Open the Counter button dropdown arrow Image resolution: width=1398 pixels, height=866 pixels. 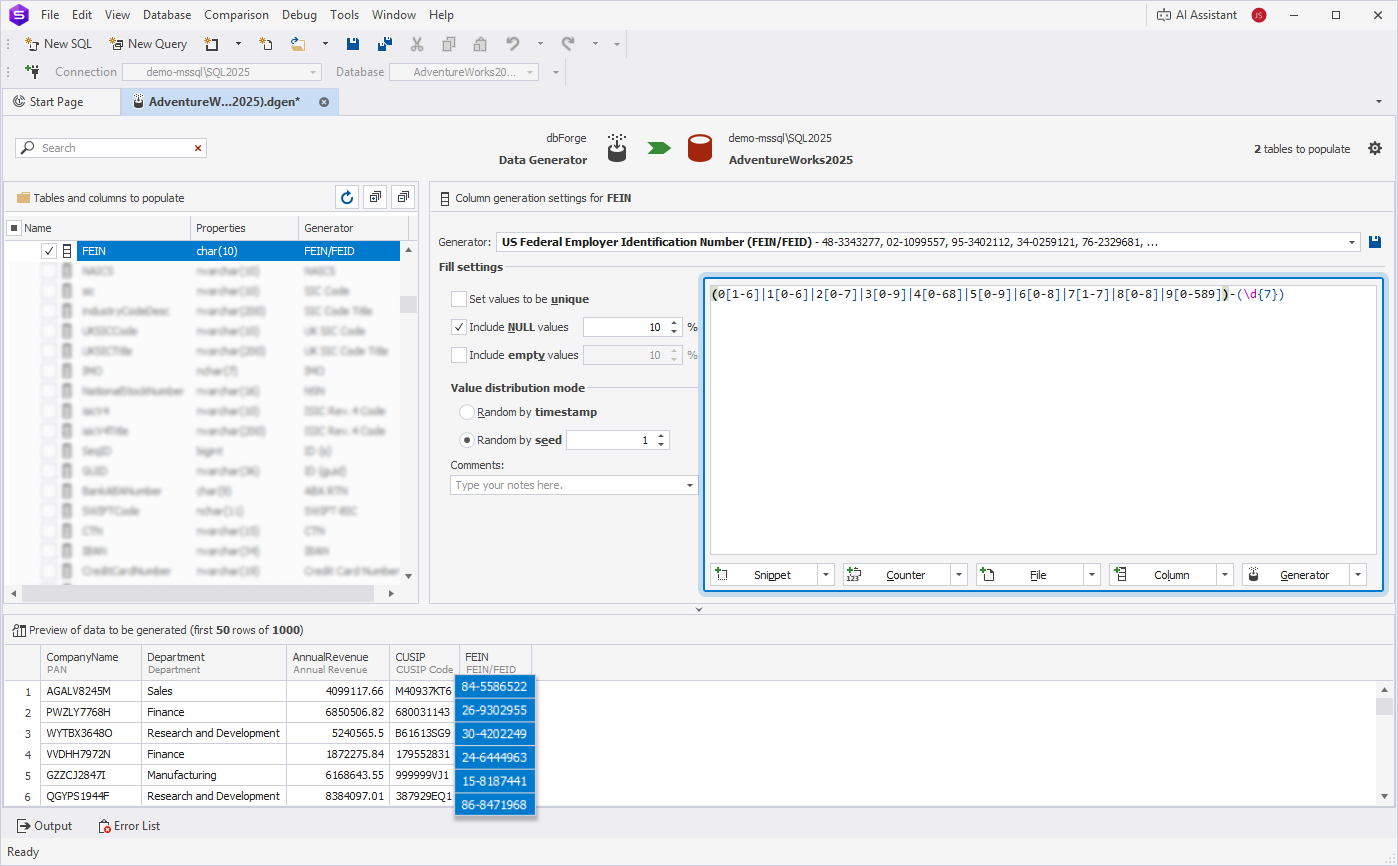(x=959, y=575)
